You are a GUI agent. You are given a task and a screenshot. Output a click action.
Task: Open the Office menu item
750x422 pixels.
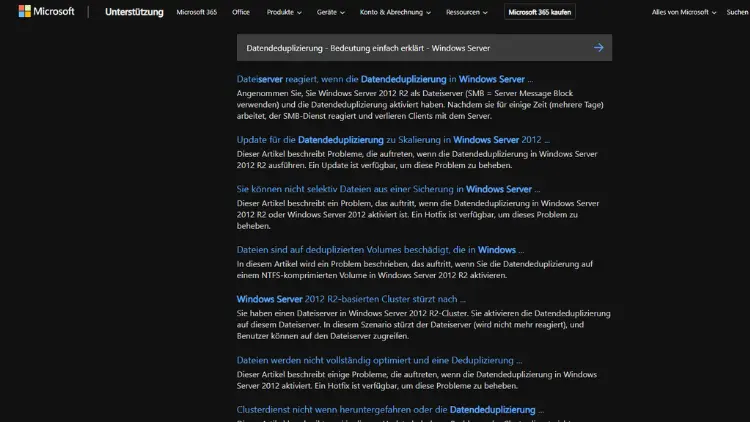point(241,12)
